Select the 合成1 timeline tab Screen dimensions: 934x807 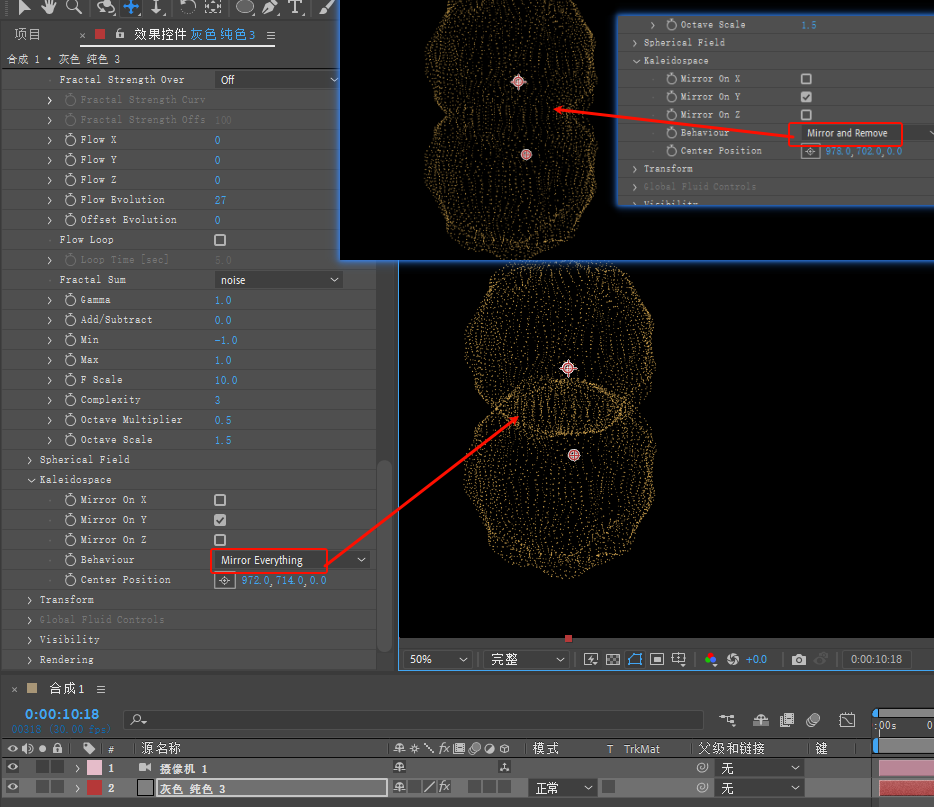tap(67, 689)
